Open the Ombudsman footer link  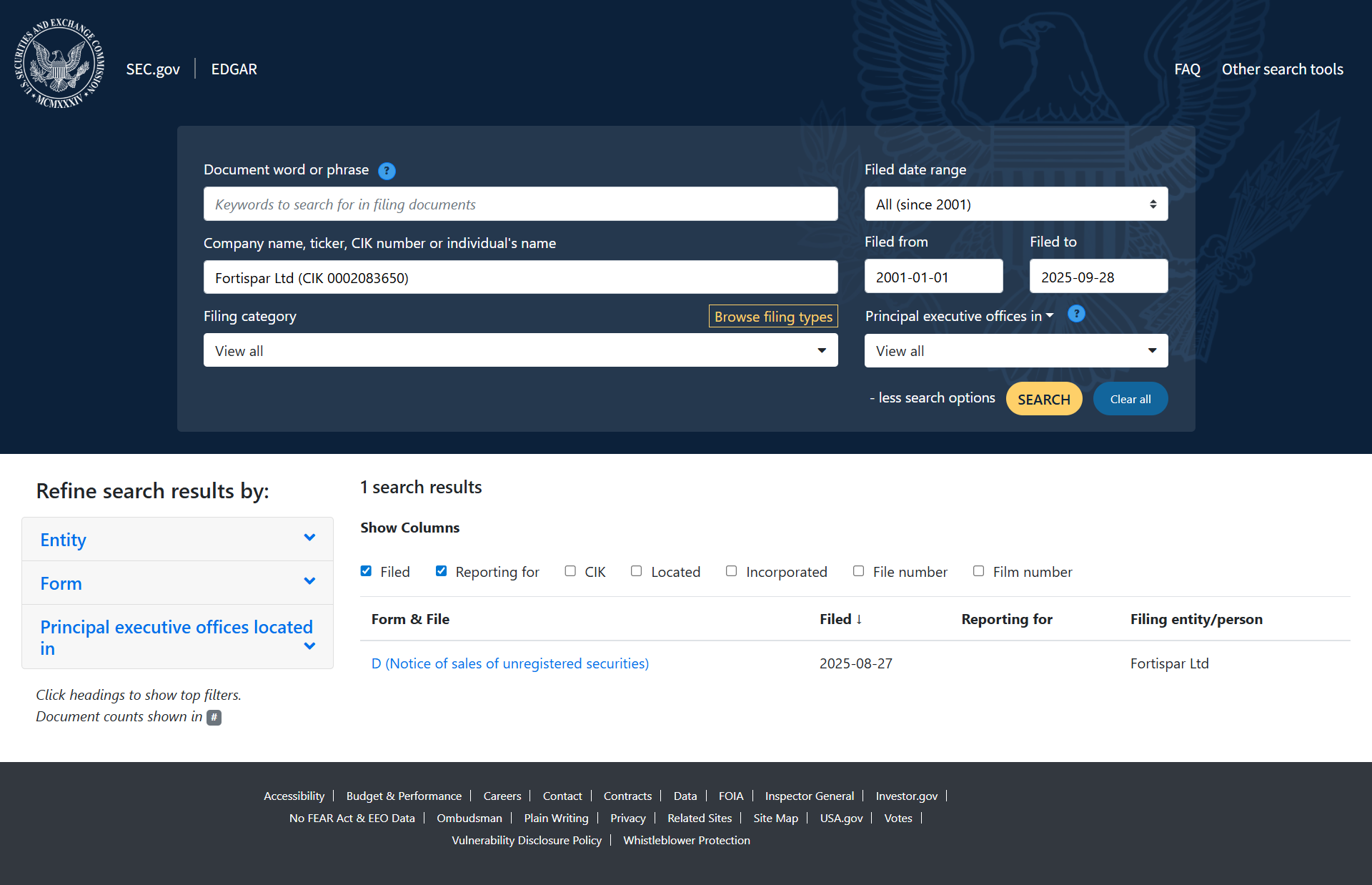(x=469, y=819)
